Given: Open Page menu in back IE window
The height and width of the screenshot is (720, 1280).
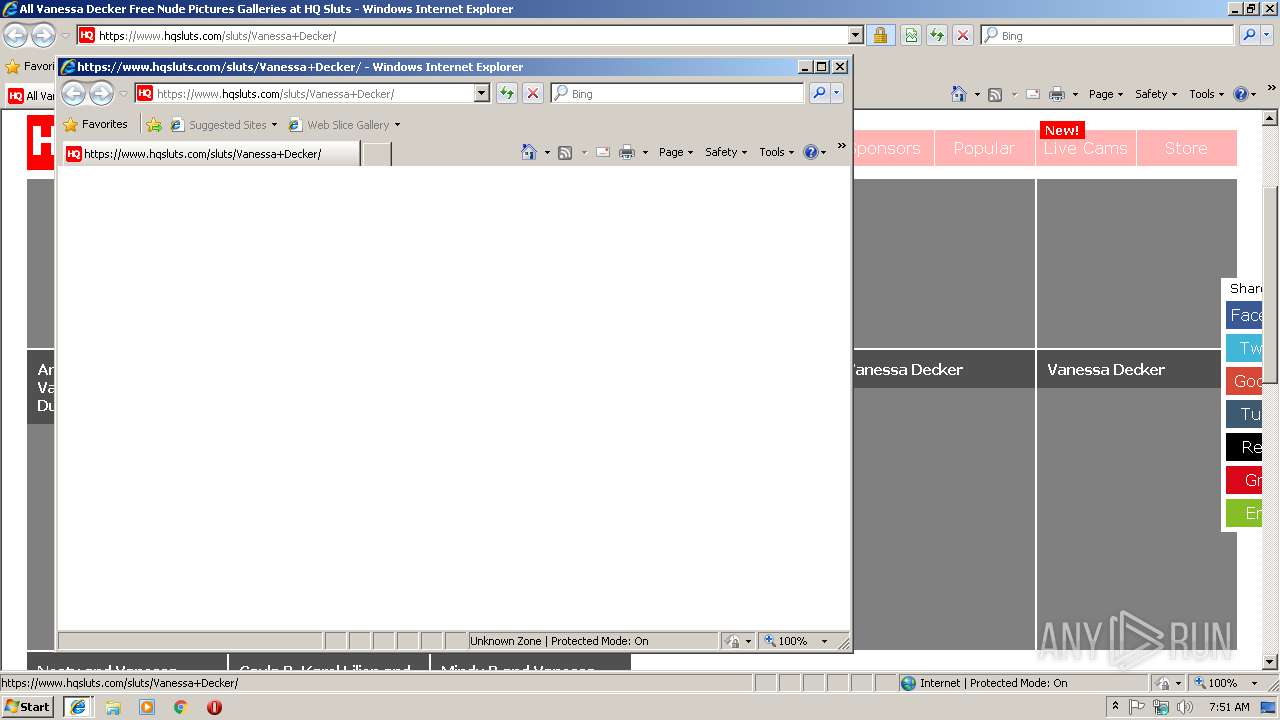Looking at the screenshot, I should [x=1105, y=94].
